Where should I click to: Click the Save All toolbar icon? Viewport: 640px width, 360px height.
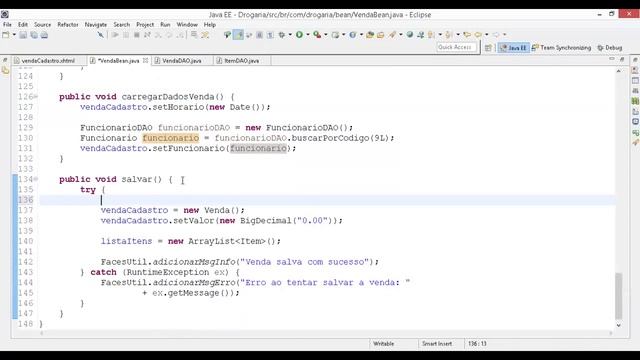coord(34,35)
